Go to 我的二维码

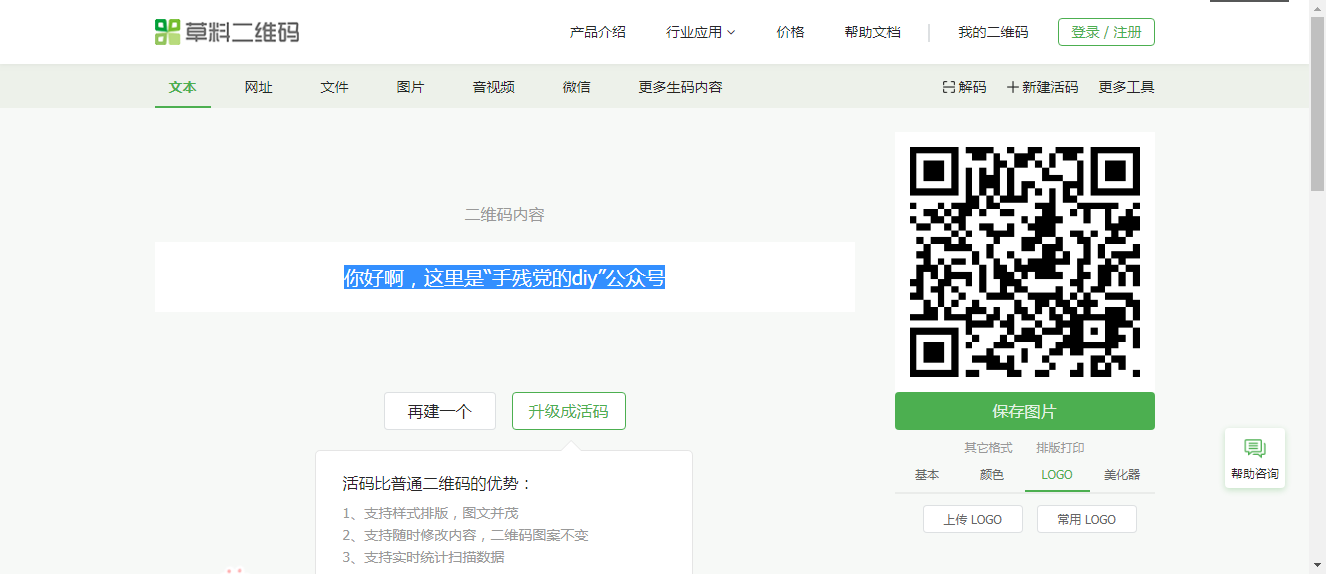[x=993, y=32]
